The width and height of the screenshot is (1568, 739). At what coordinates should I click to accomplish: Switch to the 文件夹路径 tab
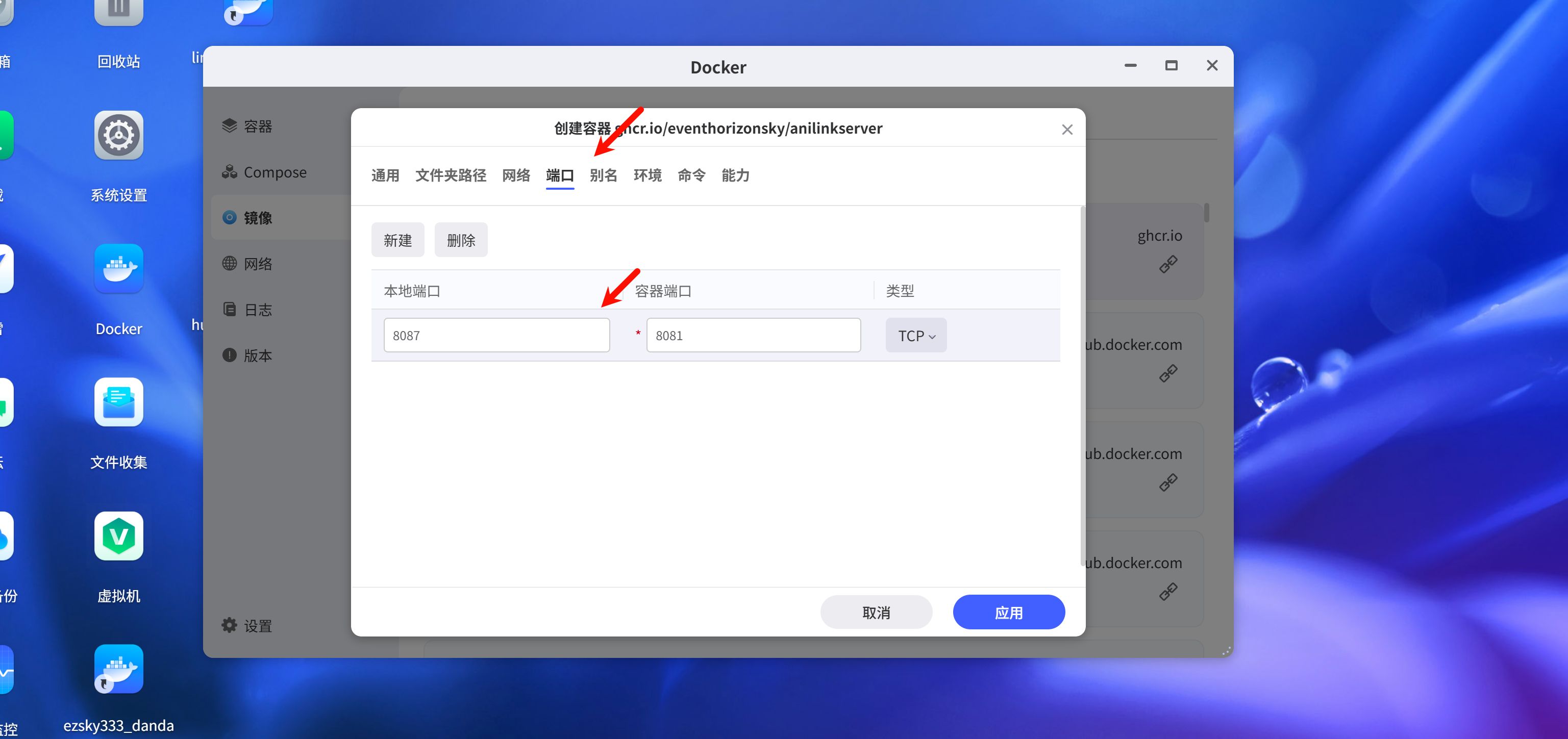[451, 175]
